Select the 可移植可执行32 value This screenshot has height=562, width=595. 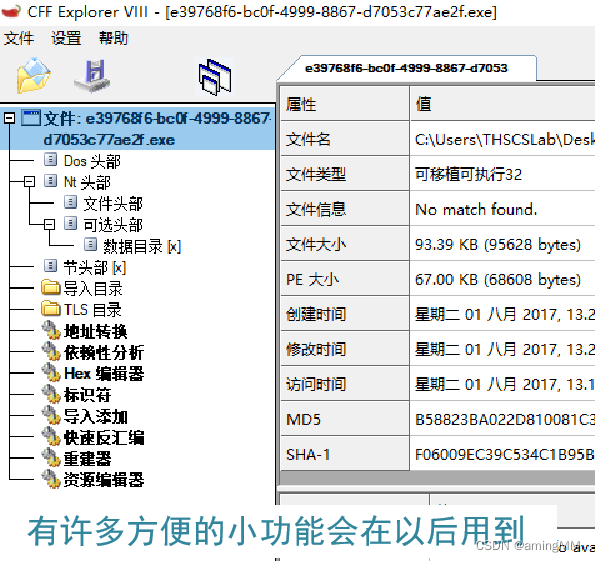pos(469,174)
